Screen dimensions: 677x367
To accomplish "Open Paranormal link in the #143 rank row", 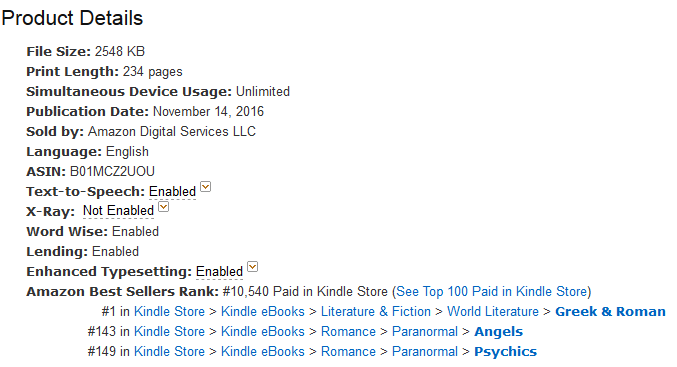I will [x=424, y=332].
